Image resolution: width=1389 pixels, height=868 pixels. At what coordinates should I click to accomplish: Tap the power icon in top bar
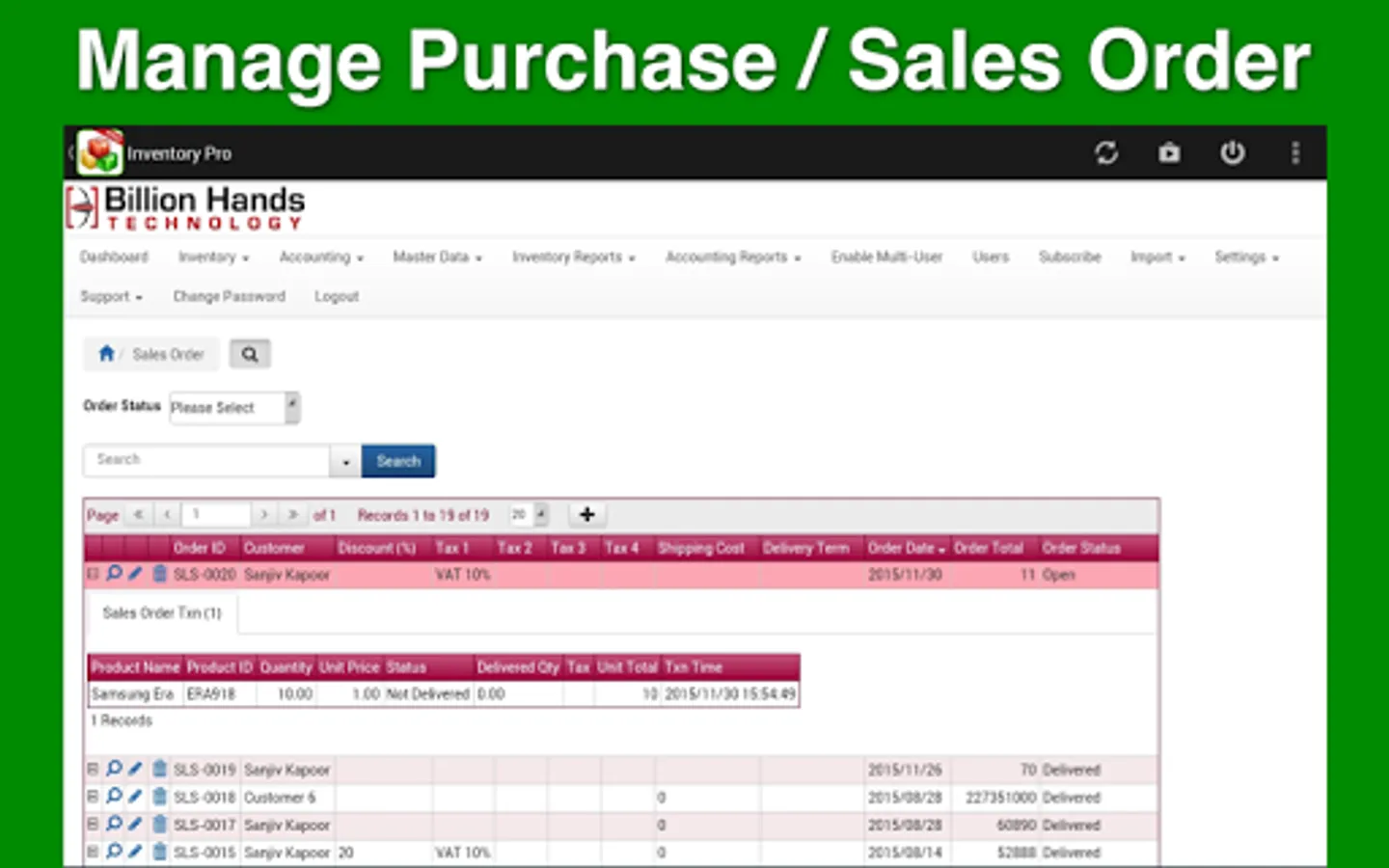point(1232,152)
